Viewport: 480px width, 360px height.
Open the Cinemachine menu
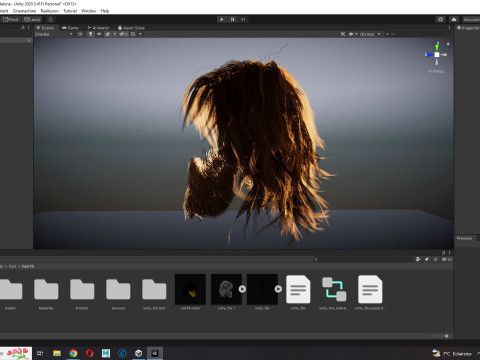pyautogui.click(x=24, y=11)
